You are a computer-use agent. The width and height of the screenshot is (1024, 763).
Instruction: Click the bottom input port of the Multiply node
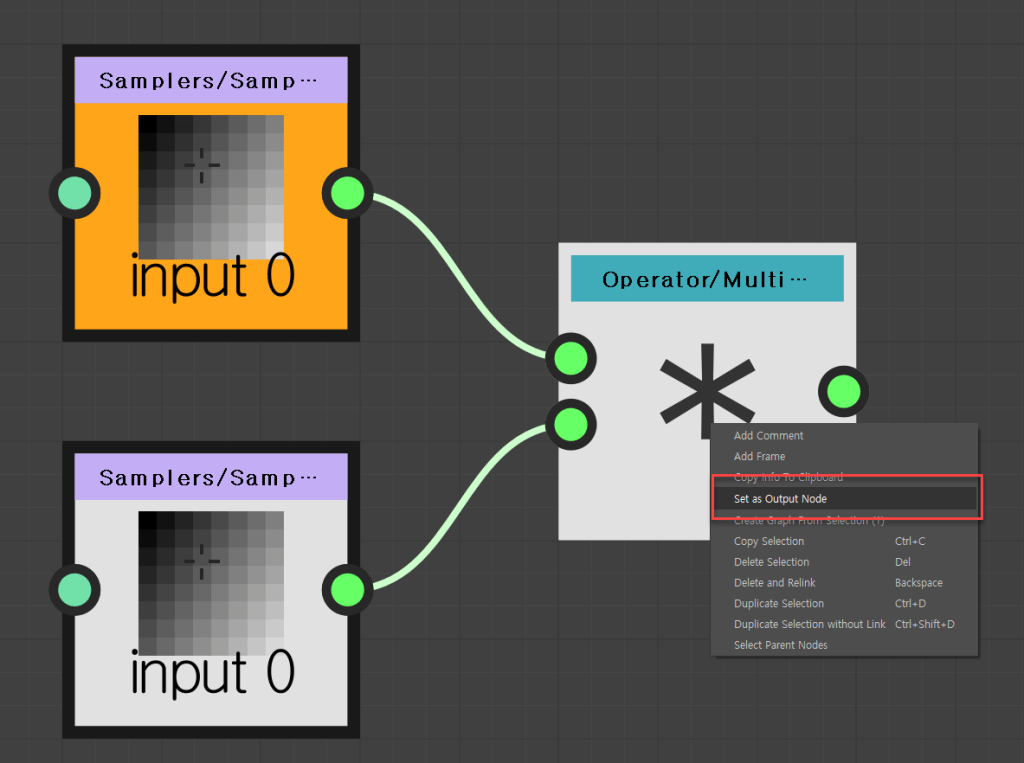point(571,425)
